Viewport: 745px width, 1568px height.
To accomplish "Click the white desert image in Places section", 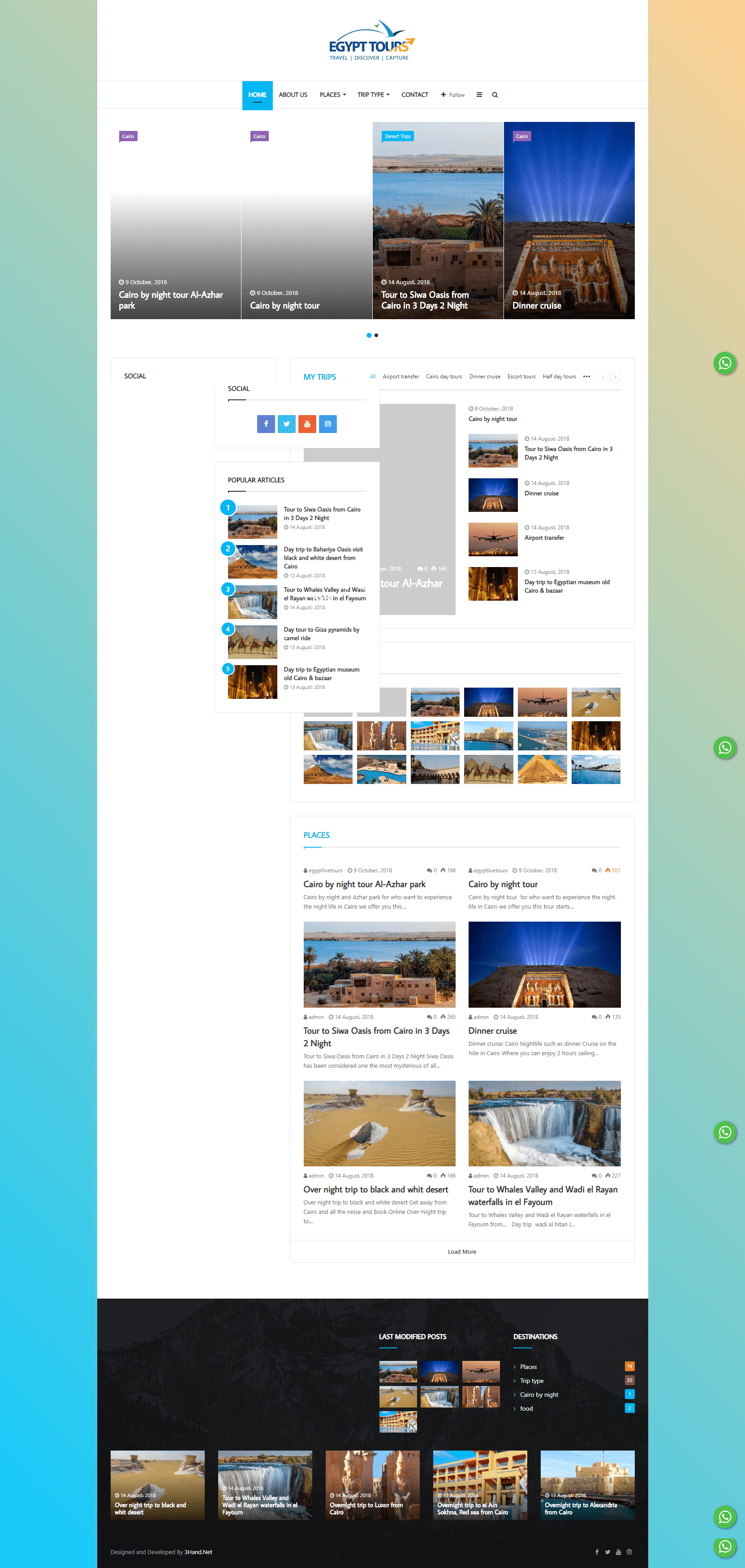I will tap(379, 1123).
